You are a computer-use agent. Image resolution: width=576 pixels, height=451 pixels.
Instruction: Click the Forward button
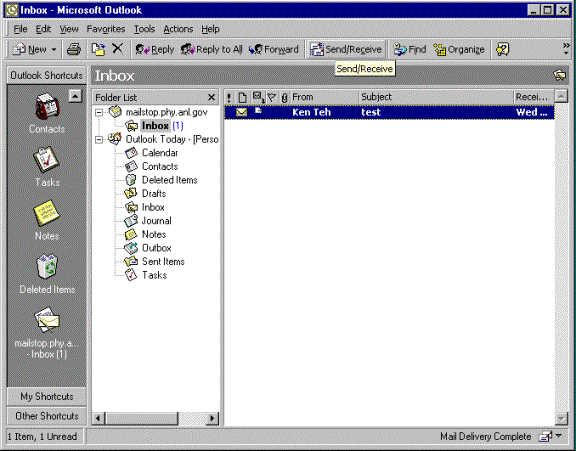point(274,49)
